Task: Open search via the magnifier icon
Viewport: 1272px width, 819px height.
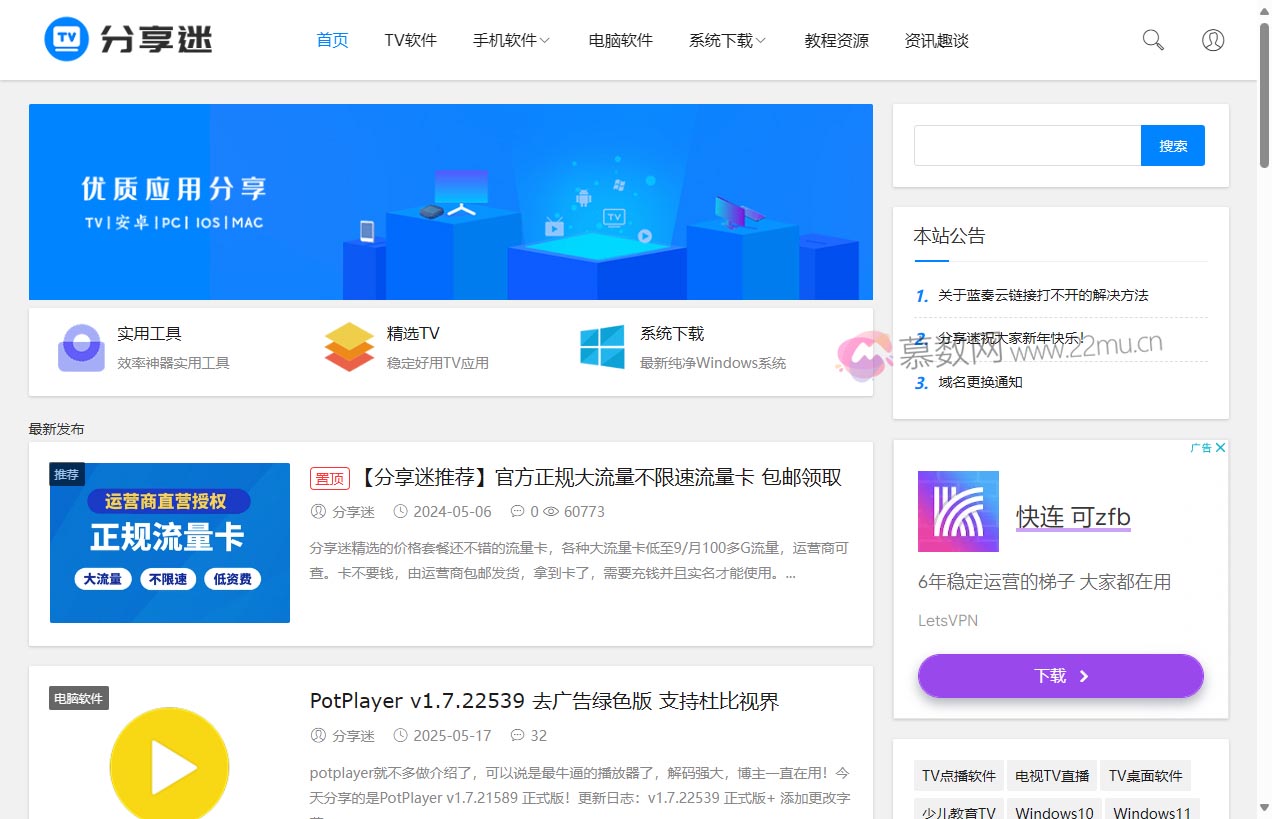Action: tap(1152, 39)
